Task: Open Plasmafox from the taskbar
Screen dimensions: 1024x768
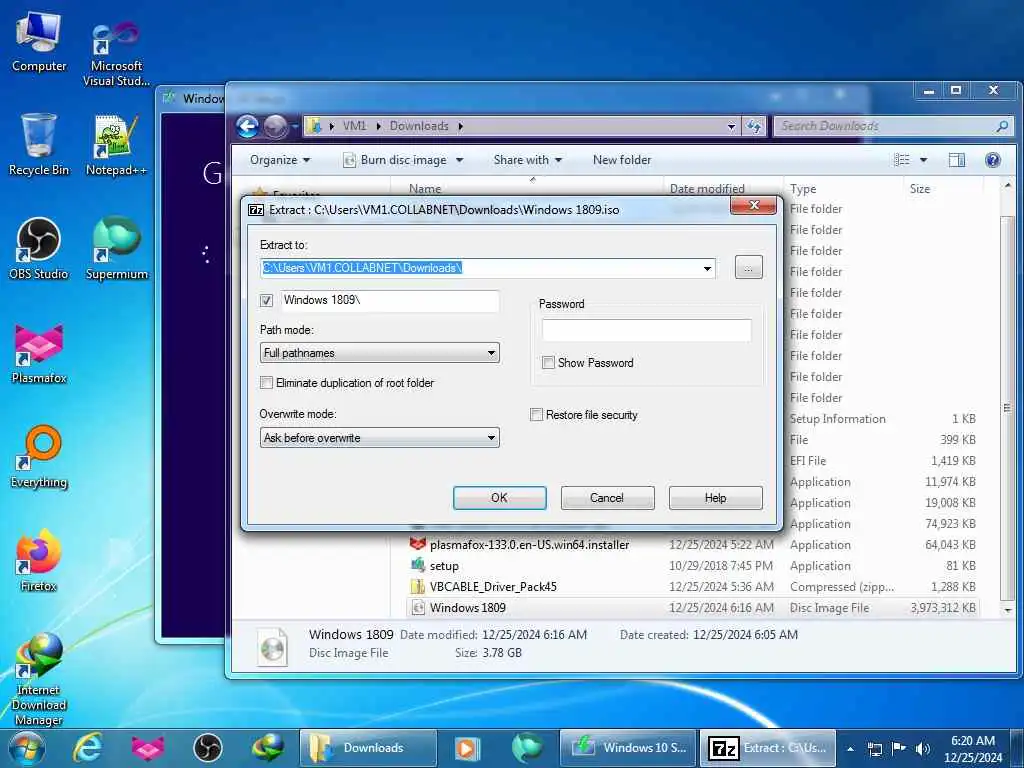Action: click(x=148, y=748)
